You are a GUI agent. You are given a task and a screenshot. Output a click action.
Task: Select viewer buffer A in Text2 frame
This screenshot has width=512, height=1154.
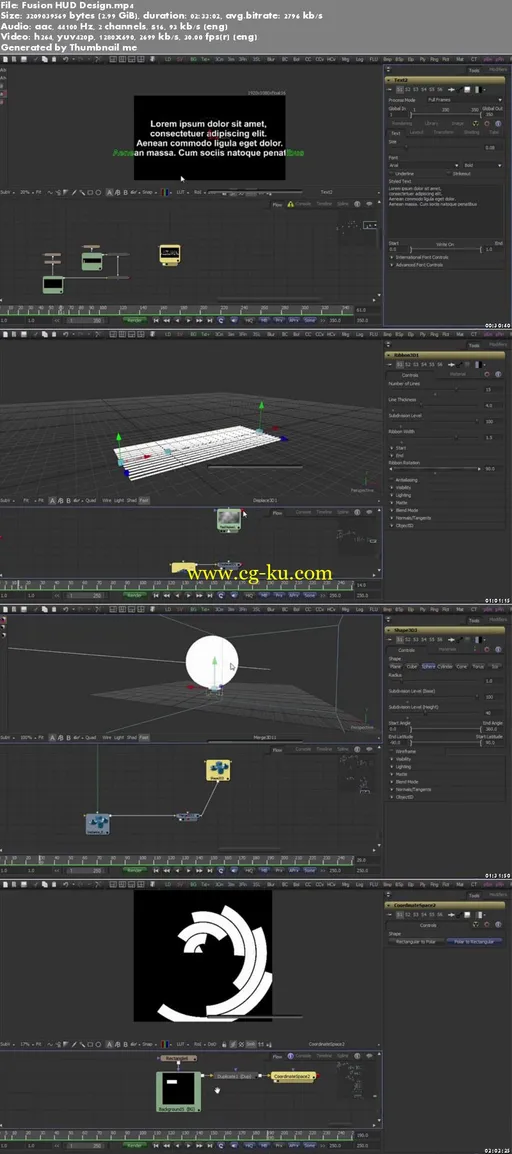110,192
